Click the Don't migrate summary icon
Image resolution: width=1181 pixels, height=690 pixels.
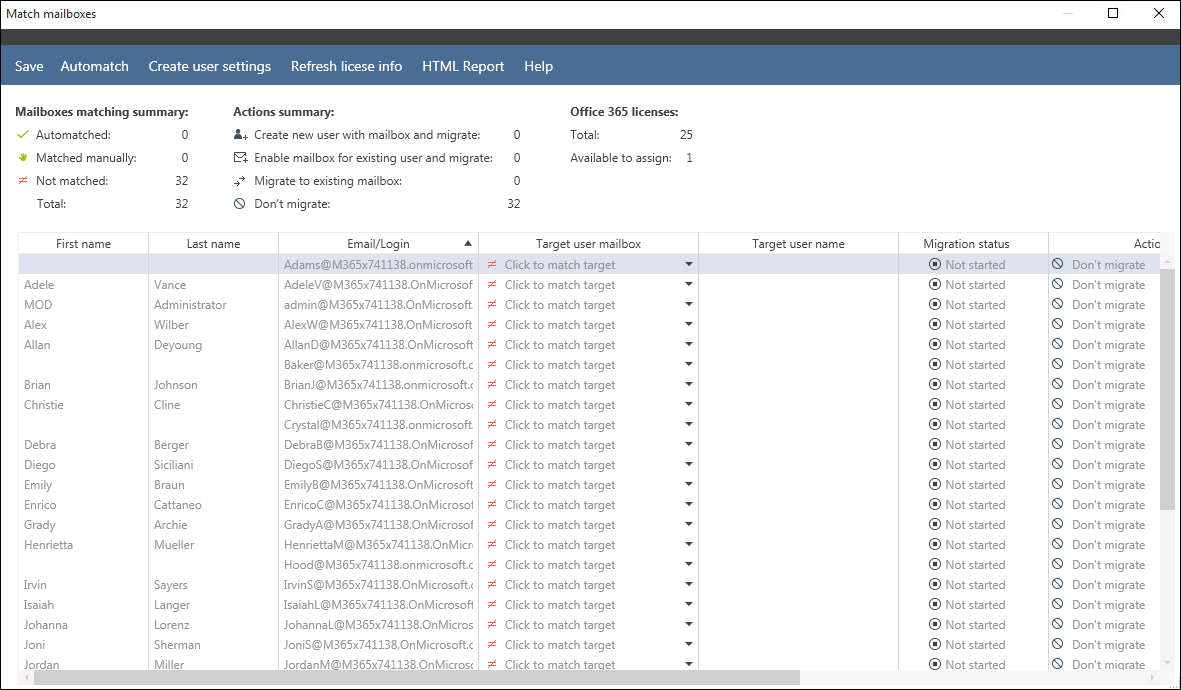click(x=240, y=203)
